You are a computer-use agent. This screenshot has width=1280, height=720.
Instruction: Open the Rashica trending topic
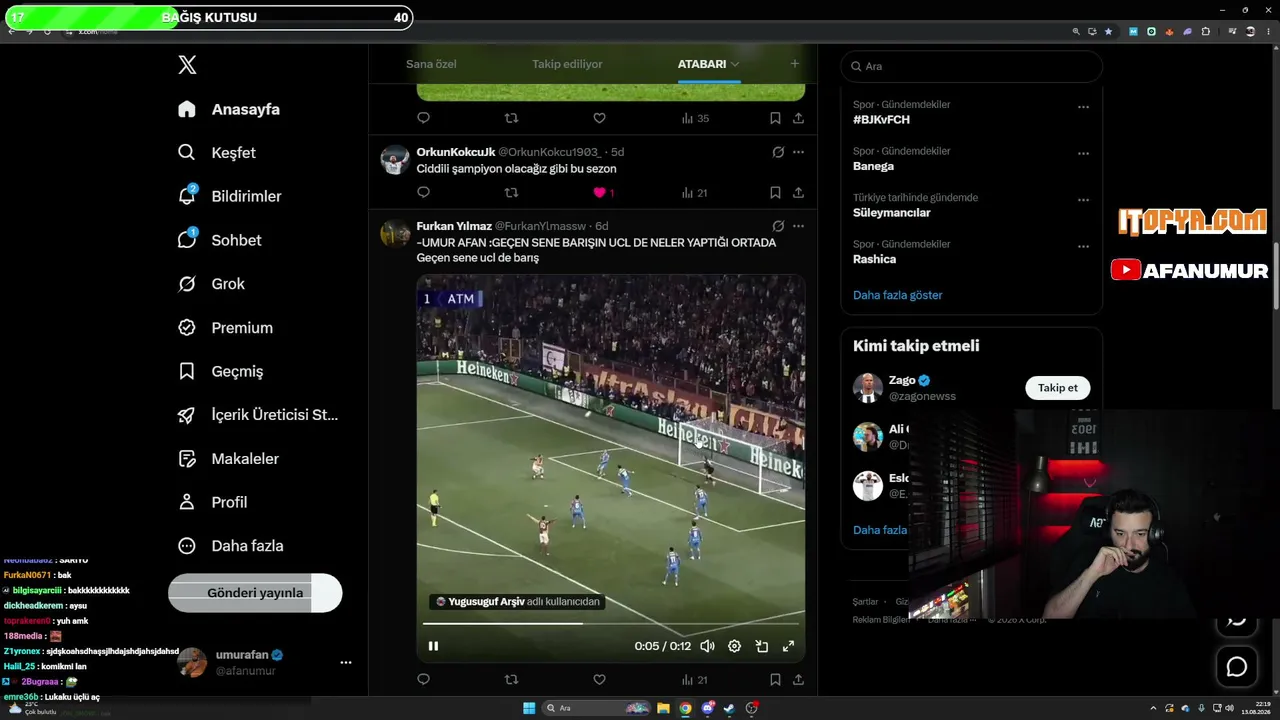(874, 259)
